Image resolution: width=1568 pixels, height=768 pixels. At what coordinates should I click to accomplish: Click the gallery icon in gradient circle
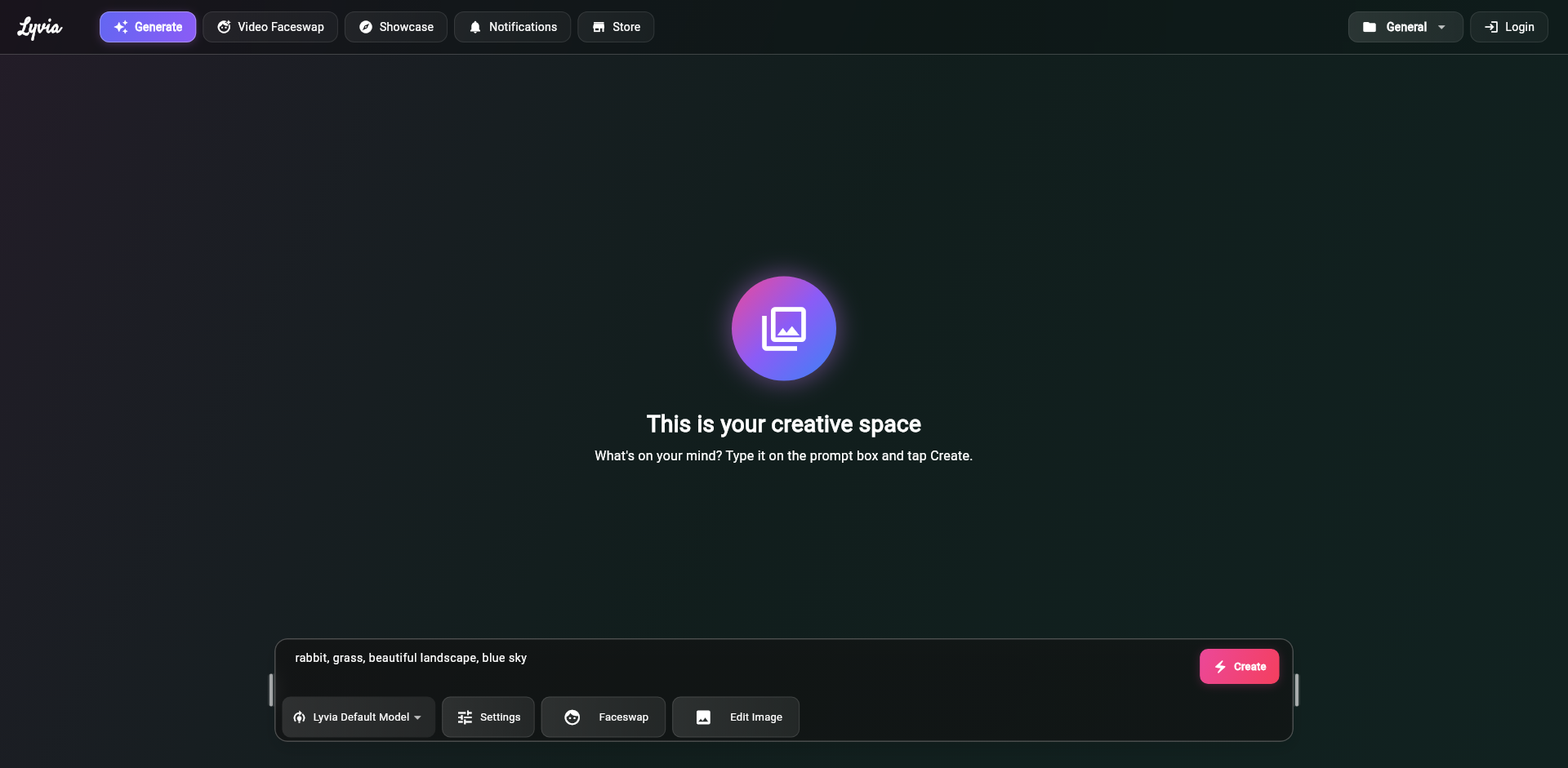click(x=783, y=328)
